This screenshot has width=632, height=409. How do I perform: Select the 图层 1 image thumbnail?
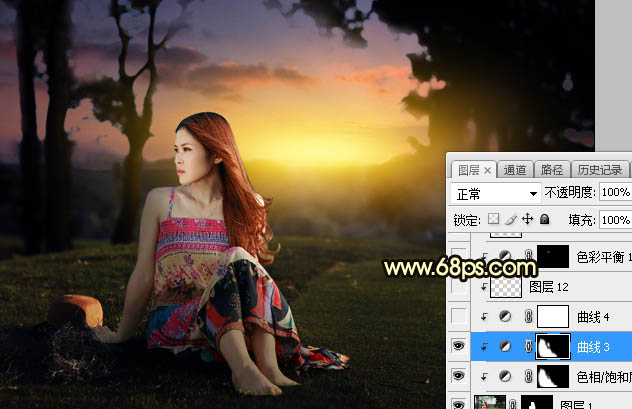point(490,402)
